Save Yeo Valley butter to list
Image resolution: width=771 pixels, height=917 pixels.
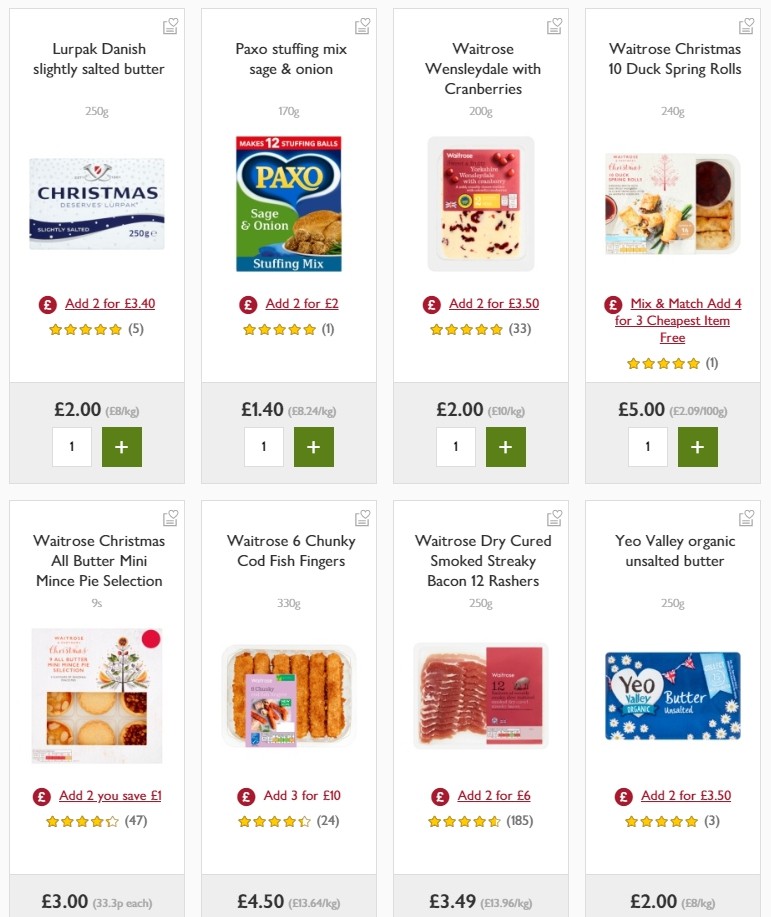click(746, 518)
